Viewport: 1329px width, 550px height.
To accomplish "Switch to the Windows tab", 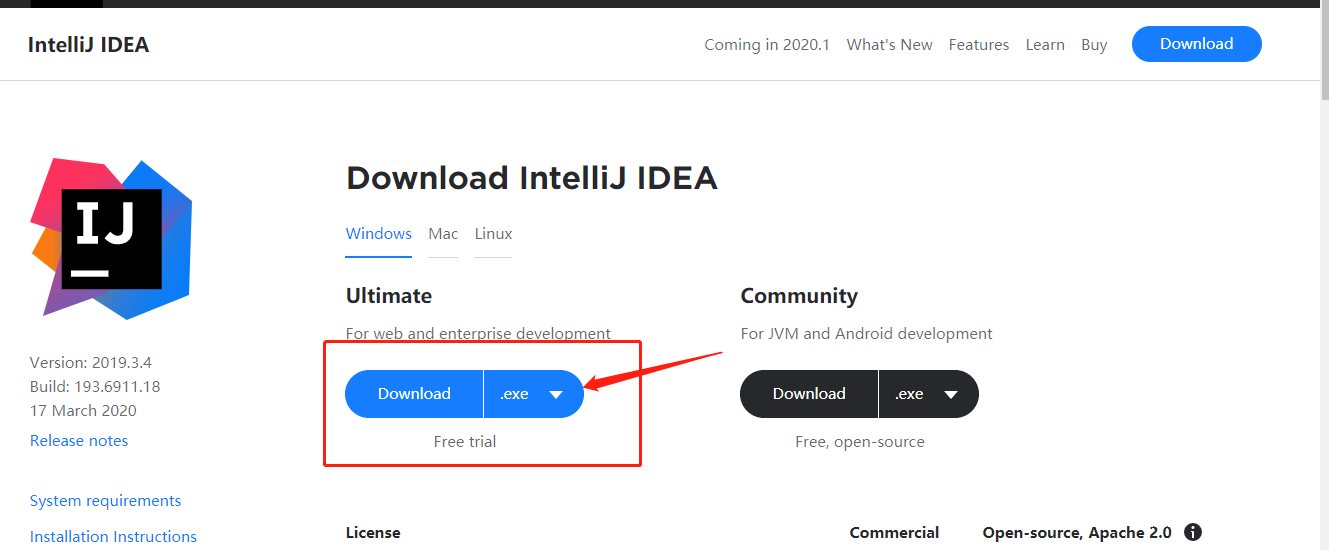I will [379, 234].
